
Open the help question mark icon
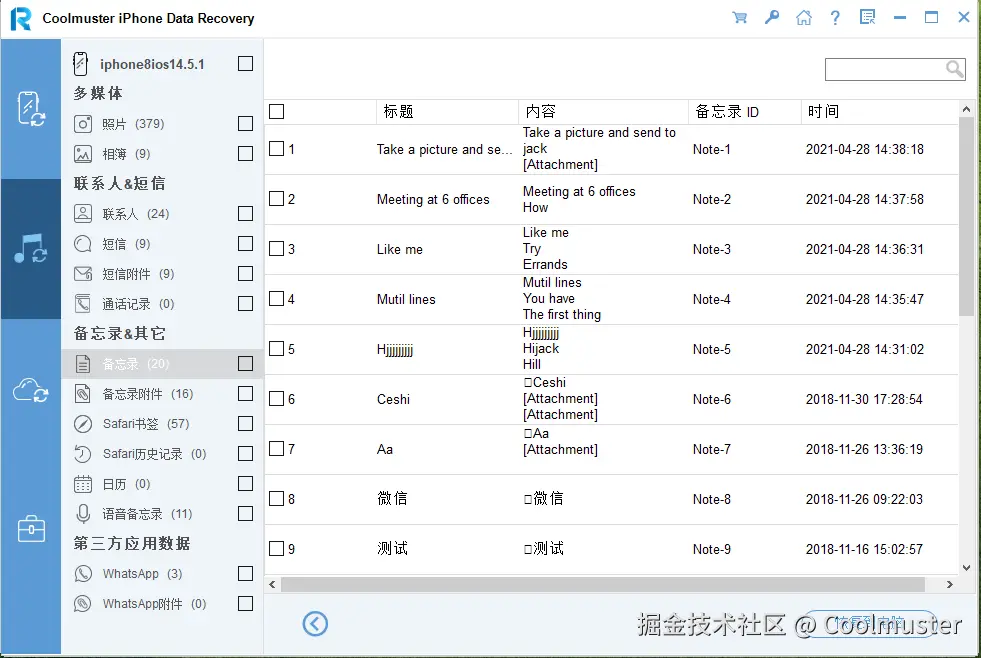coord(835,17)
